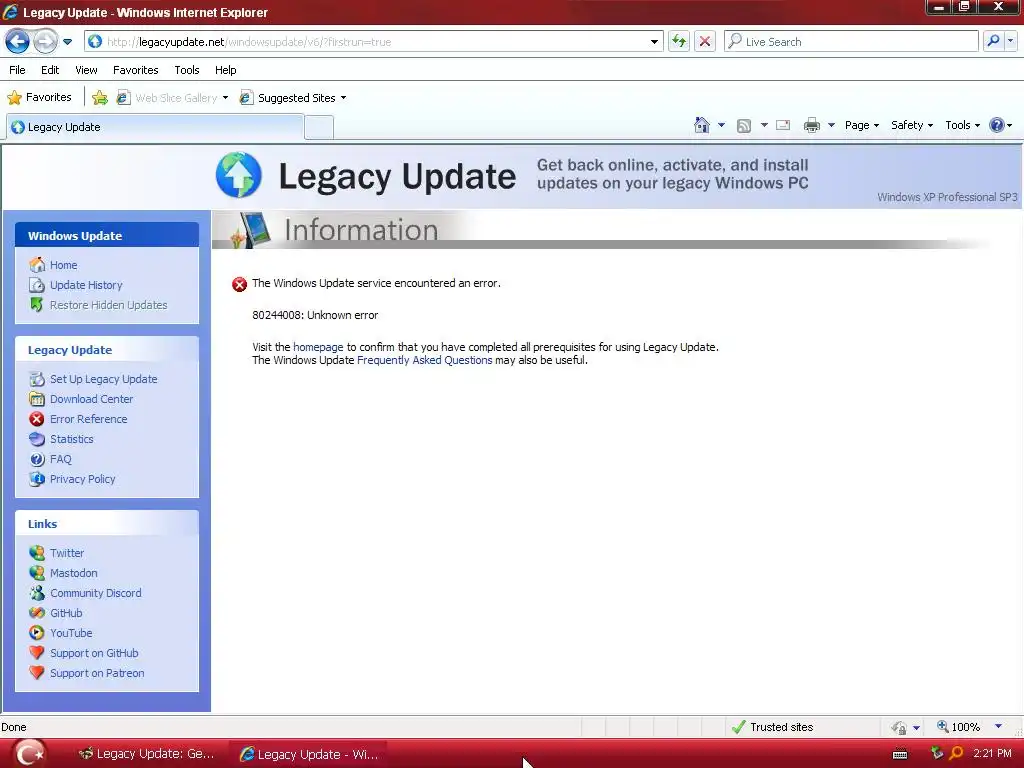The width and height of the screenshot is (1024, 768).
Task: Click the blue Help question mark icon
Action: tap(997, 125)
